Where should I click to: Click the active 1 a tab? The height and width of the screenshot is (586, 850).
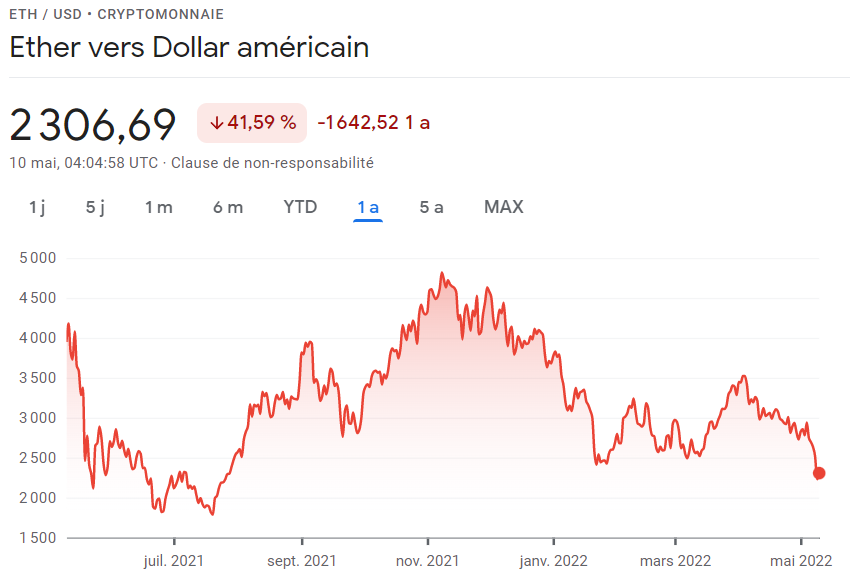click(x=368, y=207)
